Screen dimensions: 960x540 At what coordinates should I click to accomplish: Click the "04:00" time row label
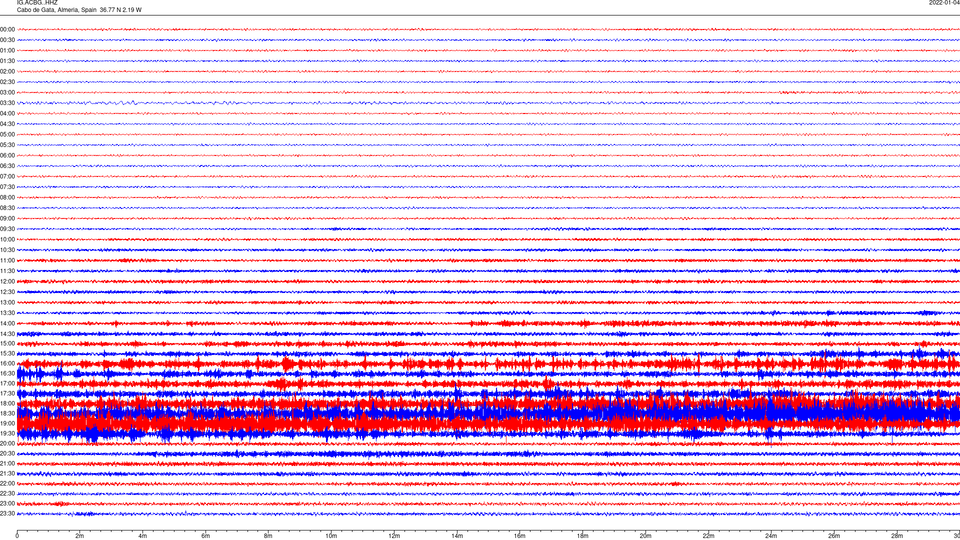[7, 113]
